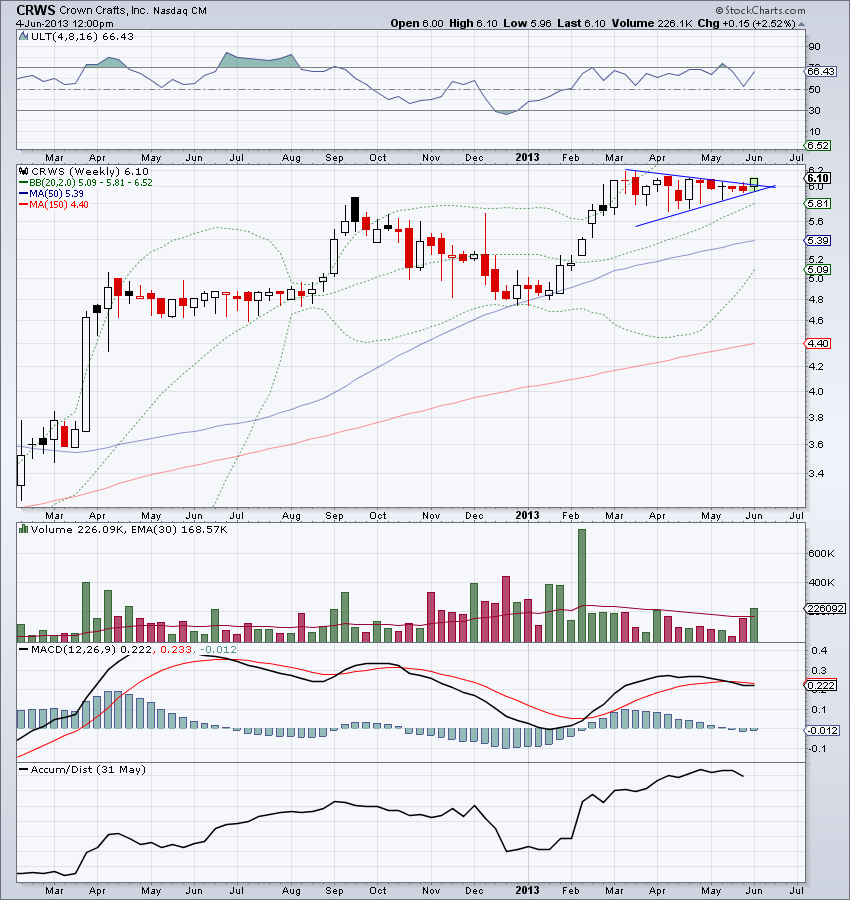The height and width of the screenshot is (900, 850).
Task: Click the bold 2013 label under price chart
Action: click(x=527, y=515)
